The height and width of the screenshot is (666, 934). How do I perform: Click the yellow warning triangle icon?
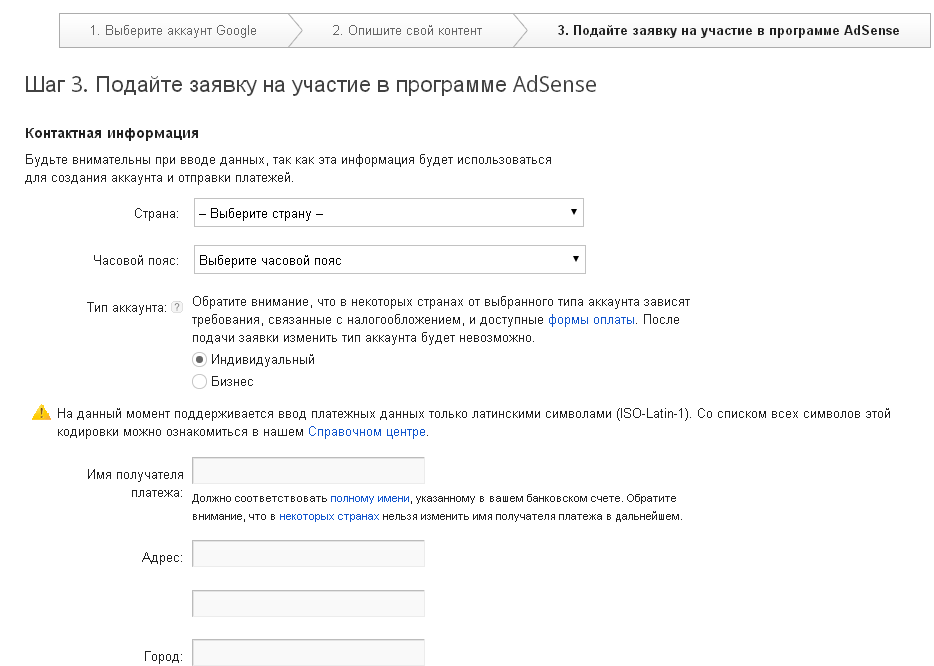click(x=41, y=412)
